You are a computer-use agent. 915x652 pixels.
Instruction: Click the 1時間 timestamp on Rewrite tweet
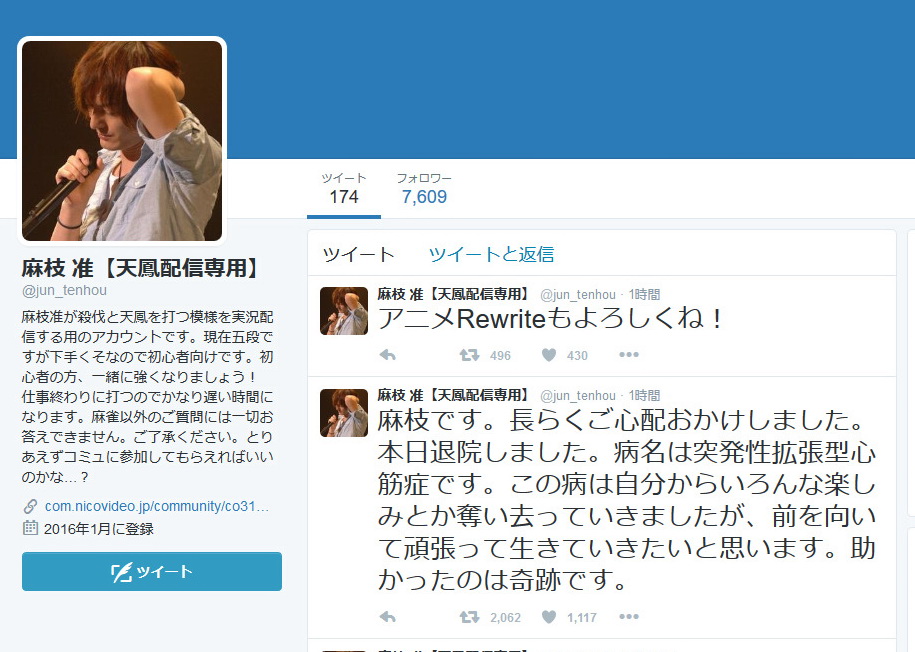click(644, 294)
